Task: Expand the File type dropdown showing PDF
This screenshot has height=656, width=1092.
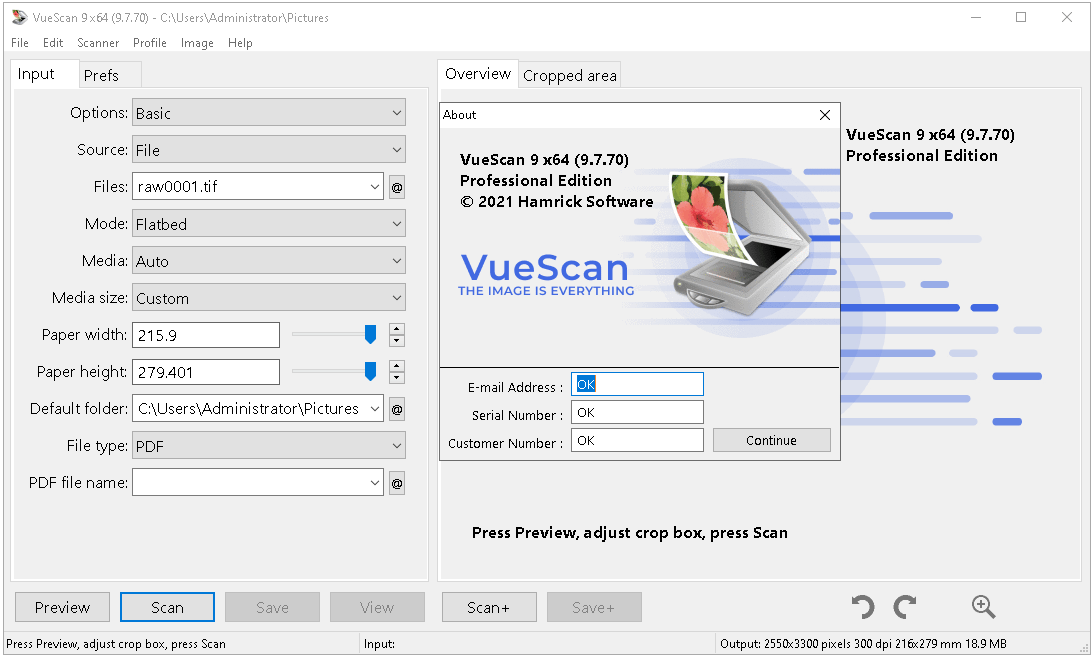Action: pos(269,446)
